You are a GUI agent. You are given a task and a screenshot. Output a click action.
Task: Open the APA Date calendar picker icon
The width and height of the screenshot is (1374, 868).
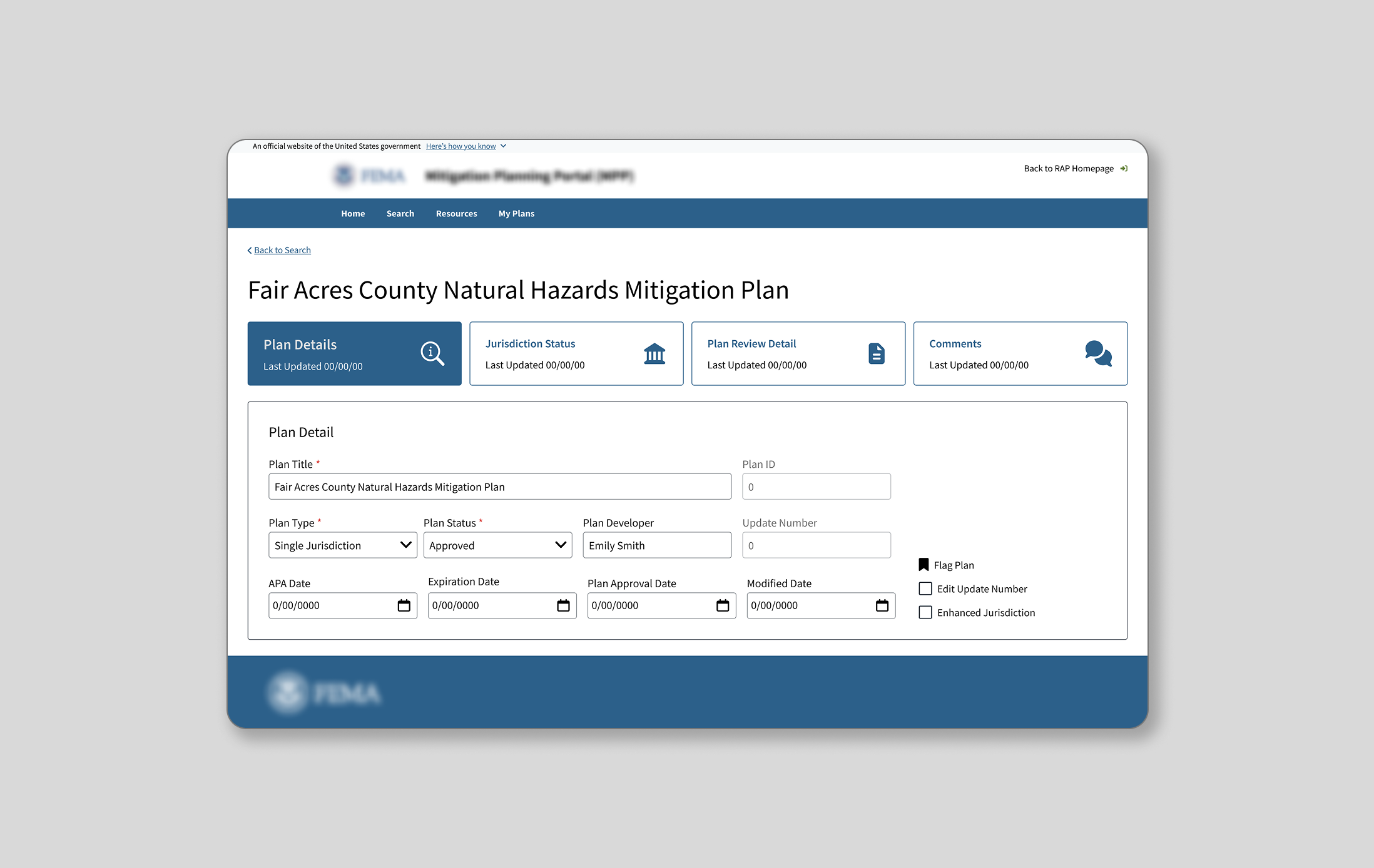click(404, 605)
